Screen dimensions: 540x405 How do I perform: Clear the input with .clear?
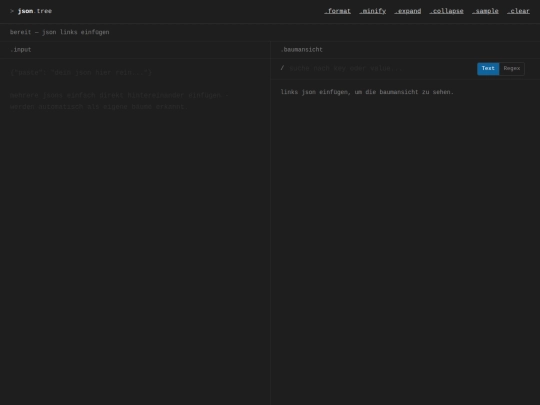(x=518, y=11)
